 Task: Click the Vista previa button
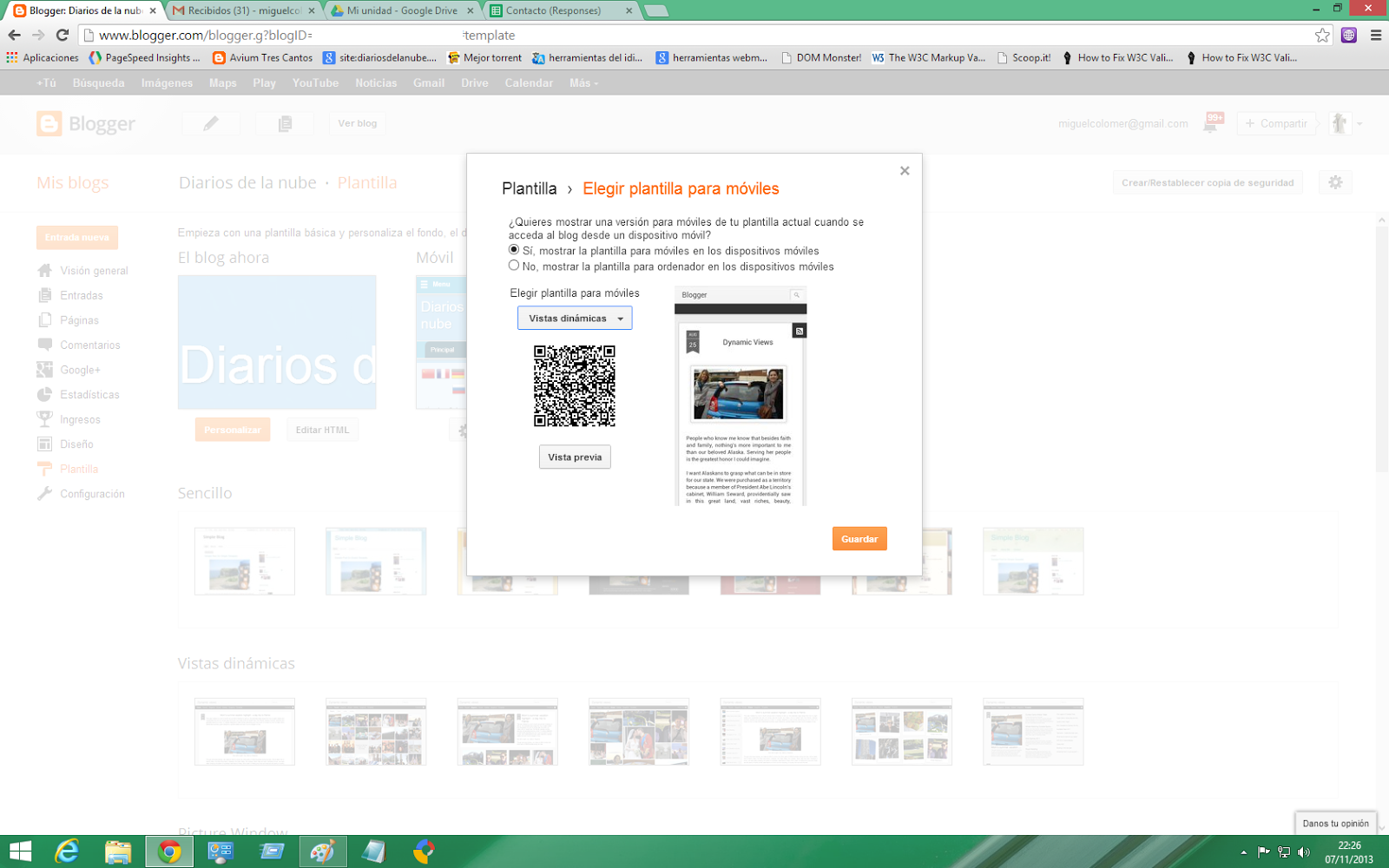click(575, 457)
